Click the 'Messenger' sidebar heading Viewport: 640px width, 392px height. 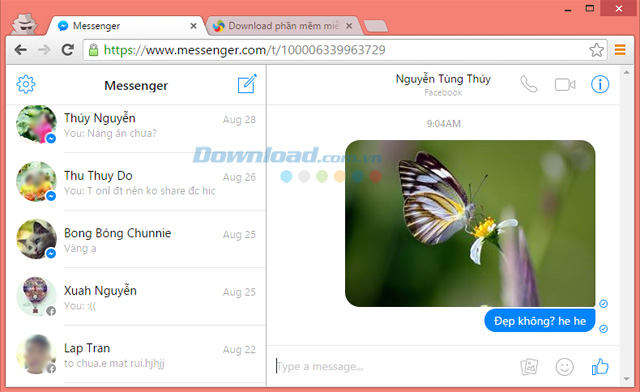pos(136,86)
